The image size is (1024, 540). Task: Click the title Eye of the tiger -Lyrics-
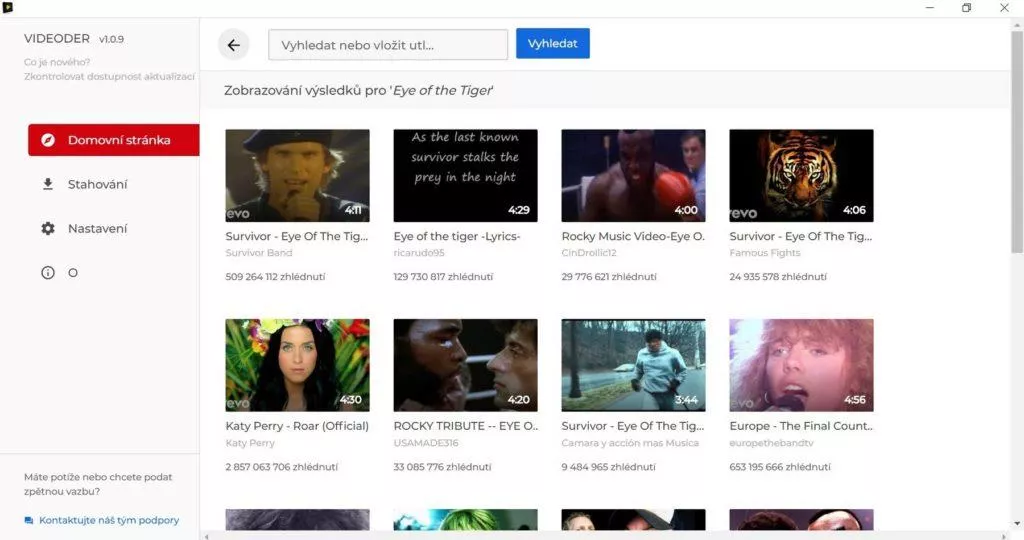[x=456, y=236]
